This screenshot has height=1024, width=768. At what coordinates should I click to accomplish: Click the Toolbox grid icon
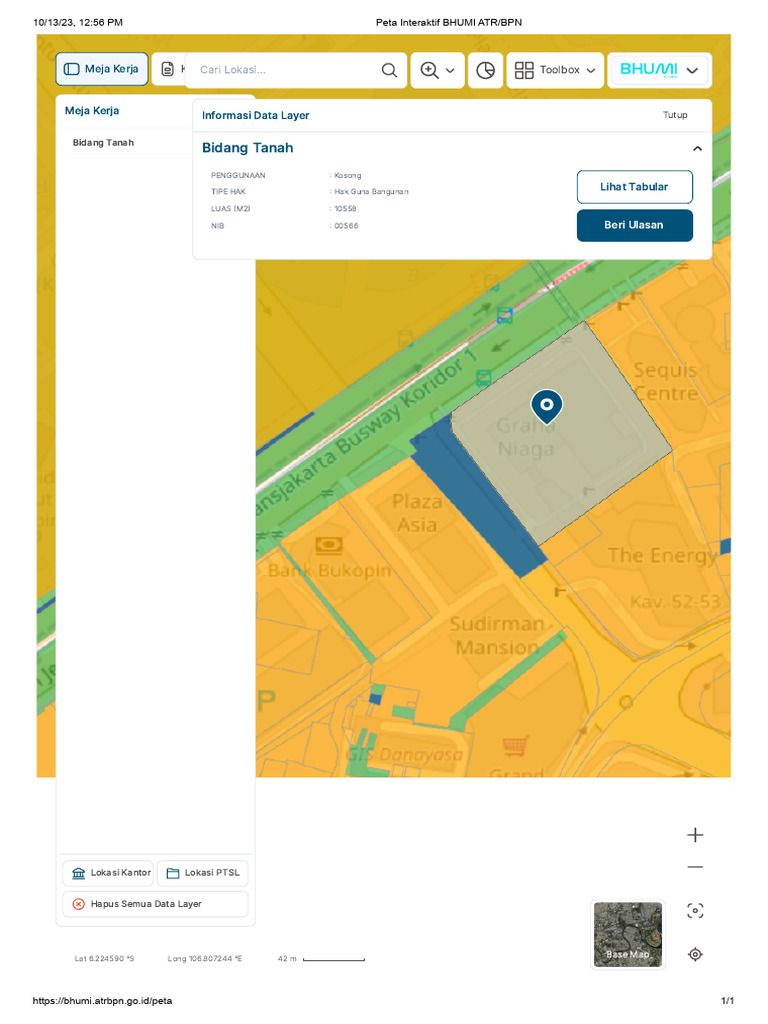coord(524,70)
